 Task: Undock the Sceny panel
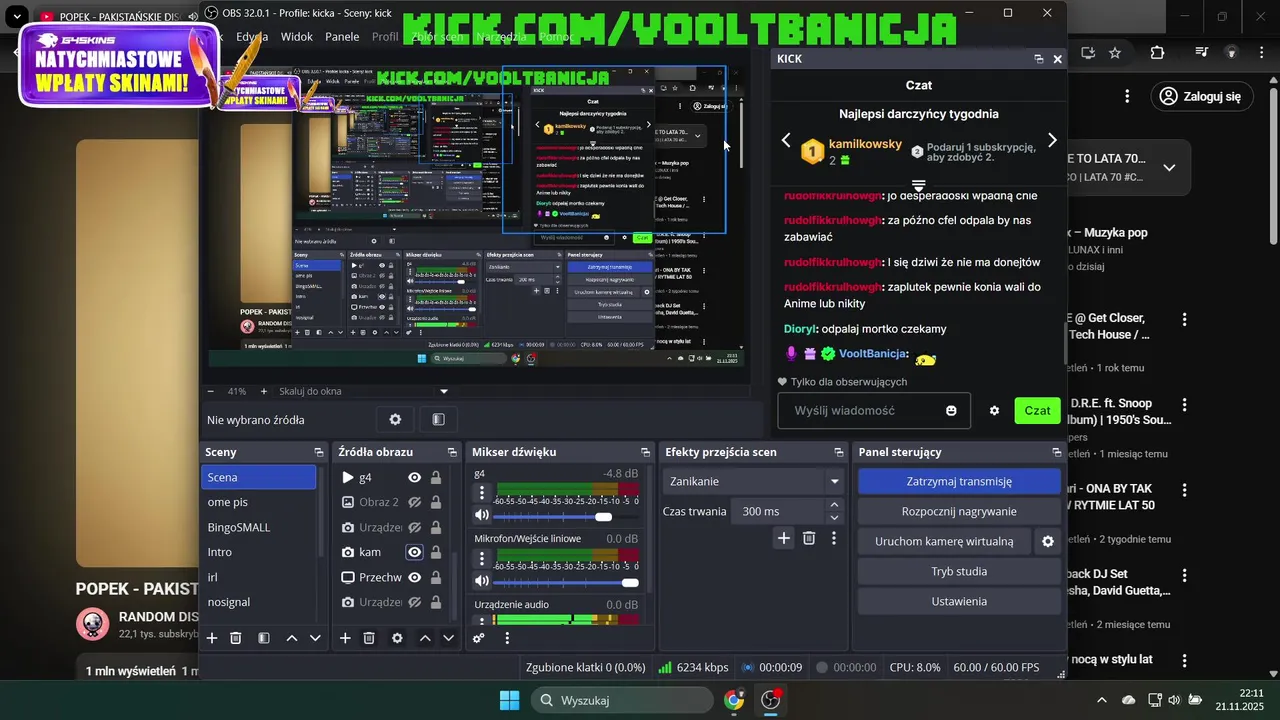click(x=319, y=452)
